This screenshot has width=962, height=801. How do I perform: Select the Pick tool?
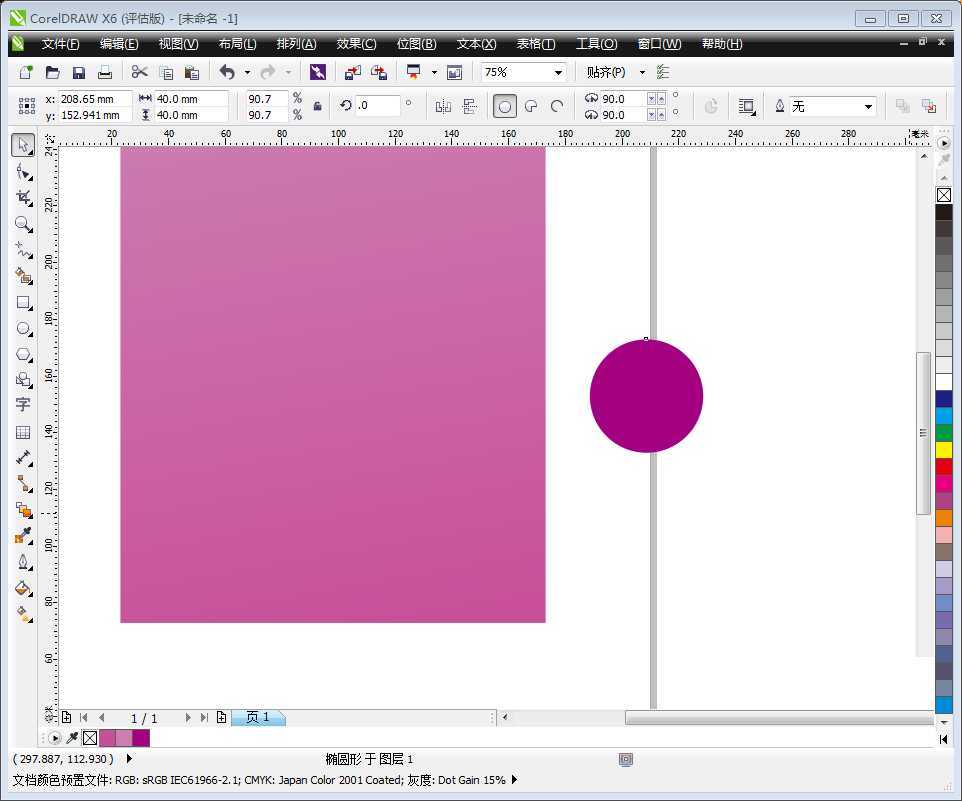pos(24,145)
